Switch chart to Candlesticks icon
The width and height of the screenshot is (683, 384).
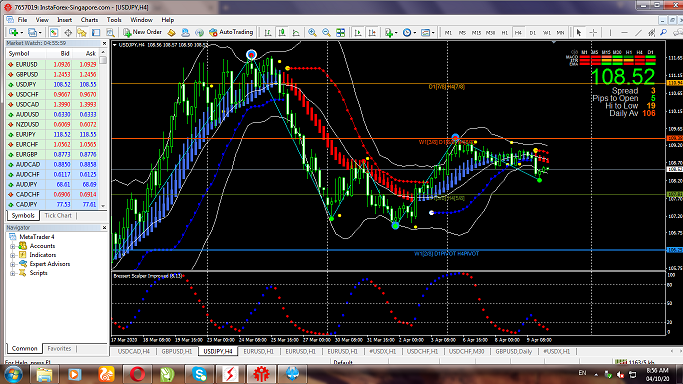pyautogui.click(x=282, y=32)
